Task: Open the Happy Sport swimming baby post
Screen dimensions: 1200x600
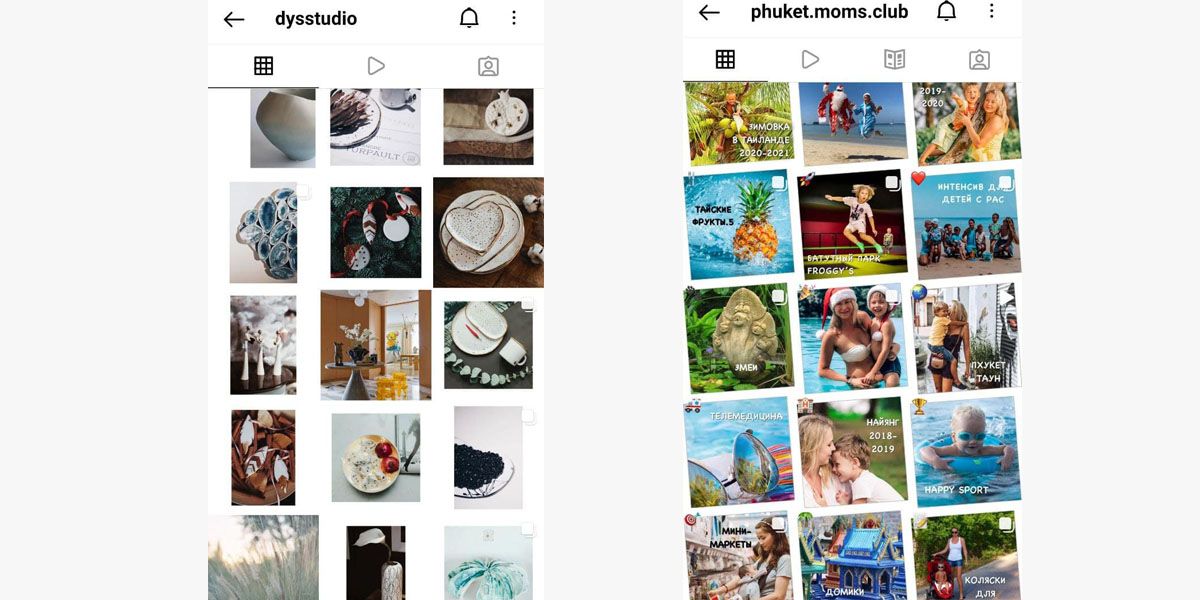Action: (x=966, y=451)
